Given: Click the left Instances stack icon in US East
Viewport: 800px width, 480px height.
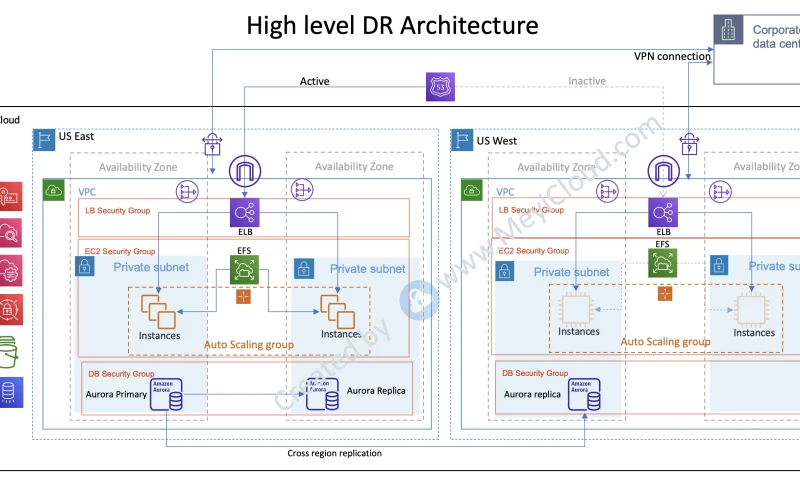Looking at the screenshot, I should coord(158,311).
